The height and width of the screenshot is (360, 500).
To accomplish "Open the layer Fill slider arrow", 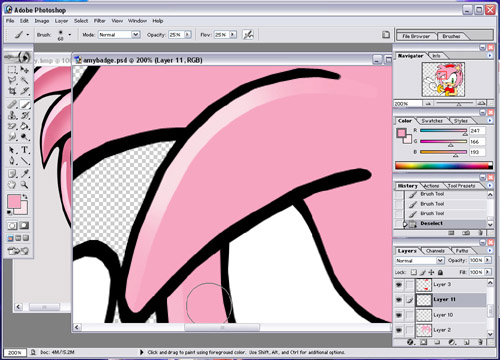I will (x=488, y=272).
